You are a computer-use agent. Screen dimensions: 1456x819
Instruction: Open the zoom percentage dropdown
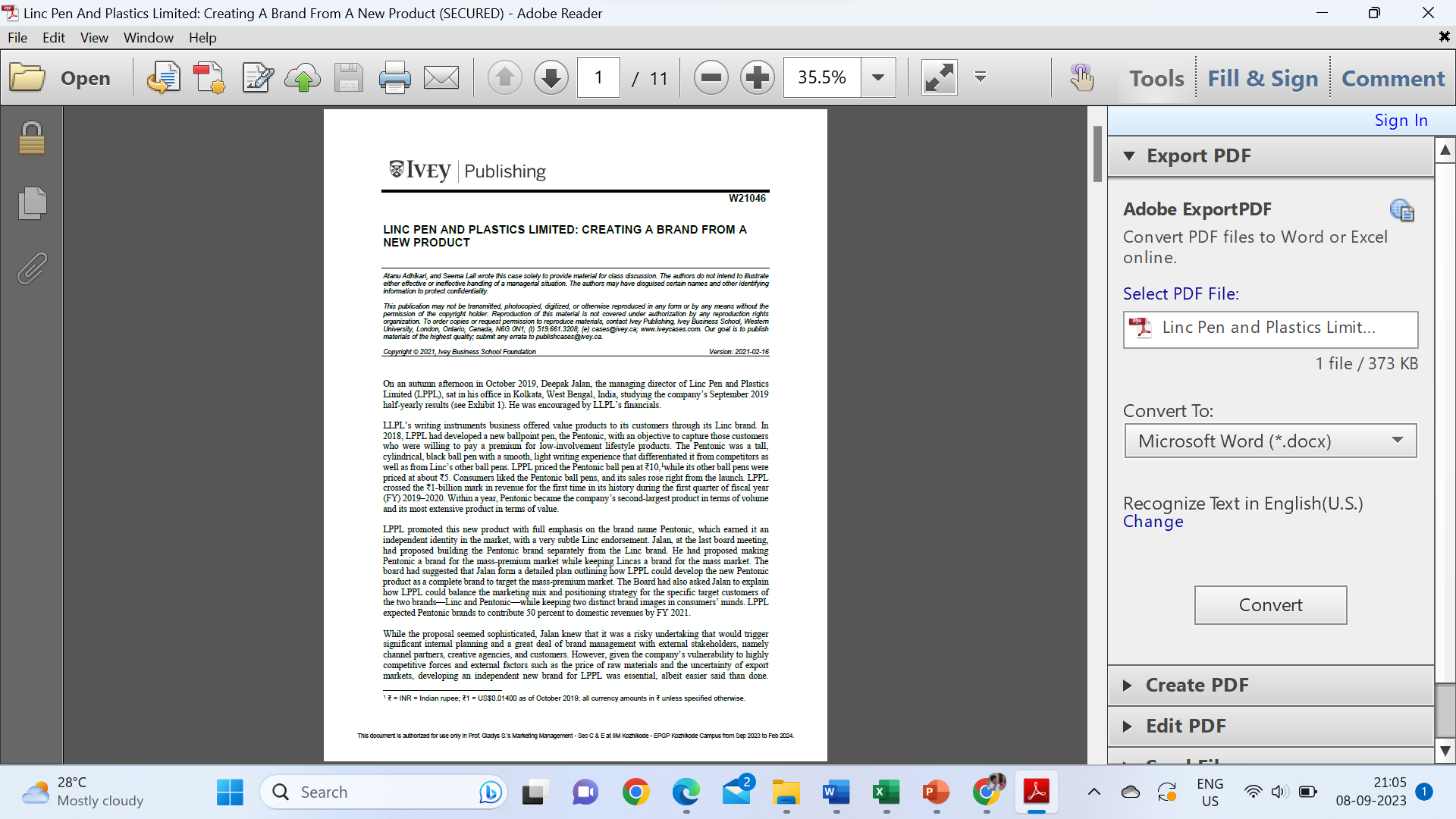click(878, 77)
